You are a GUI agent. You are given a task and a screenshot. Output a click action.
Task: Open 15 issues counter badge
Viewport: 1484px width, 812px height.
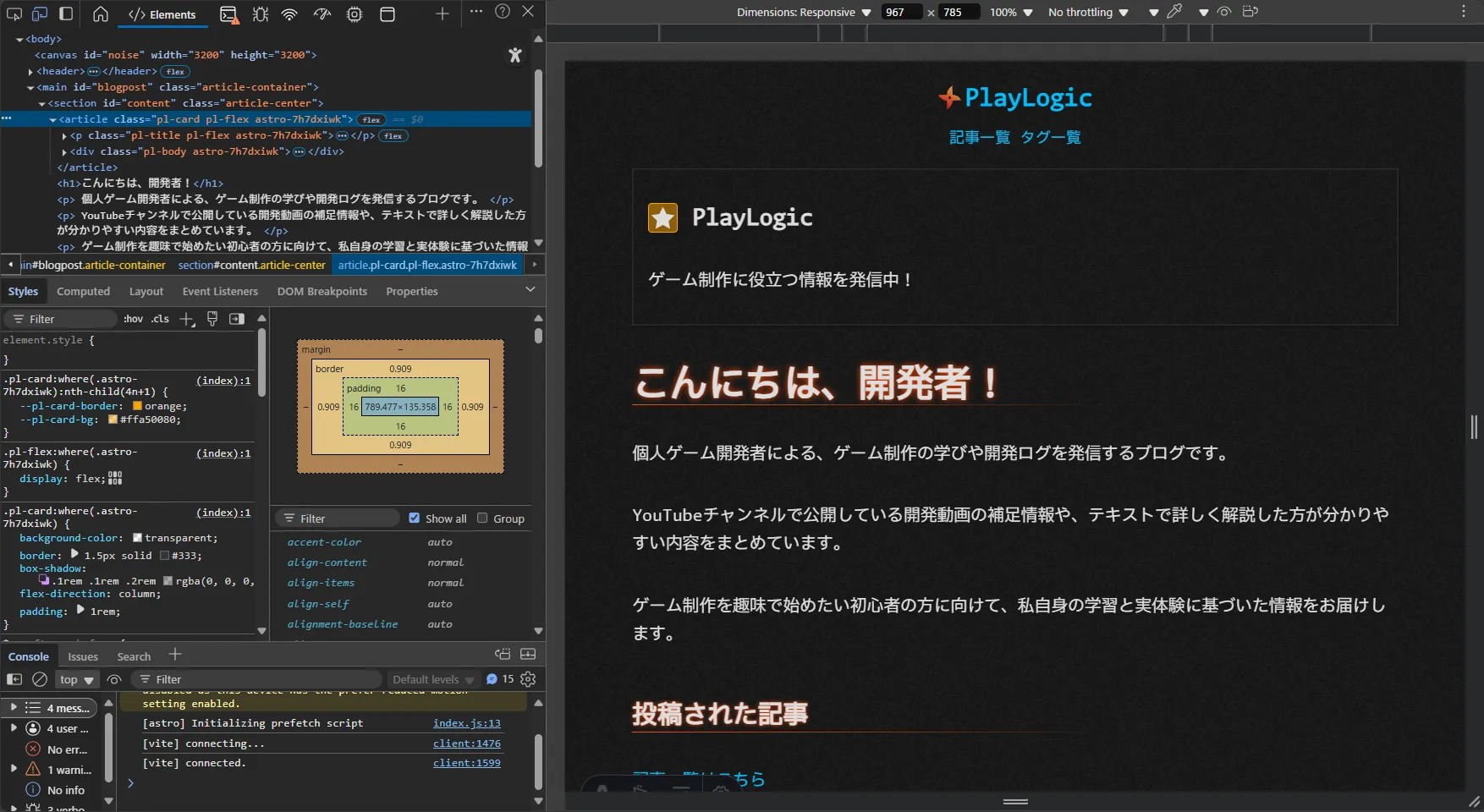point(500,679)
